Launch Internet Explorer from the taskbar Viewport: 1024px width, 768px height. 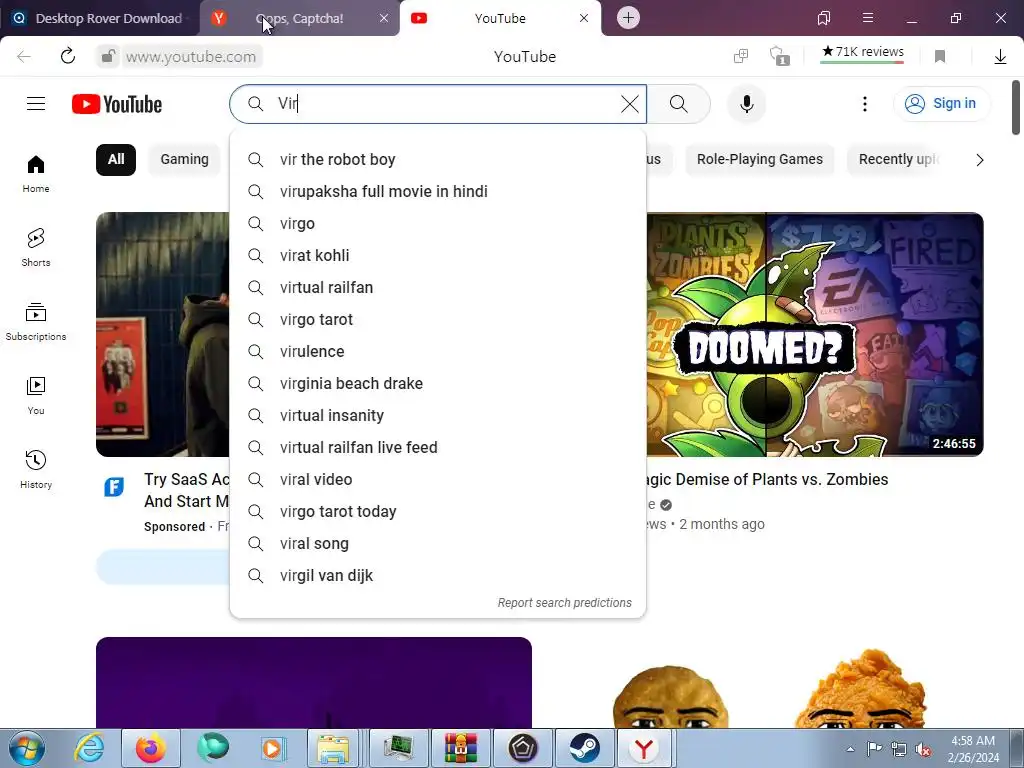(89, 748)
